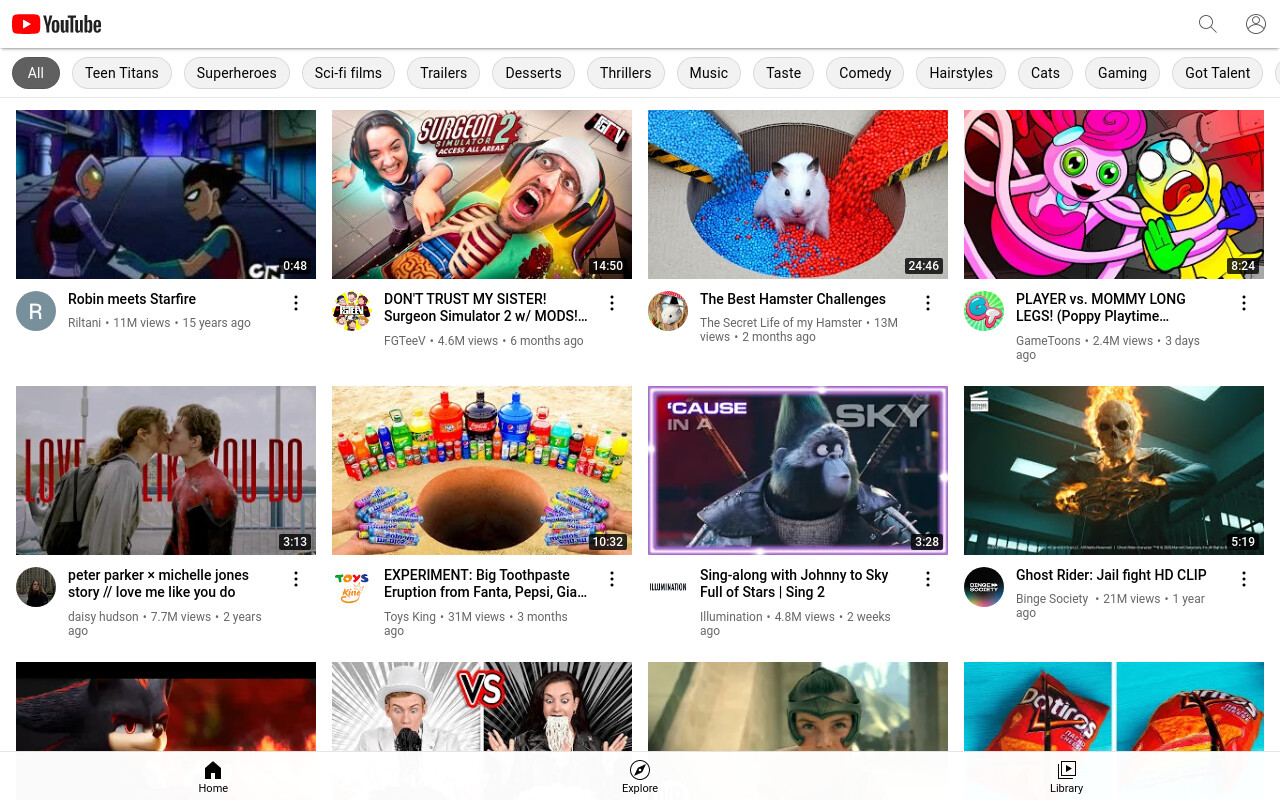The width and height of the screenshot is (1280, 800).
Task: Select the All filter chip
Action: [x=36, y=73]
